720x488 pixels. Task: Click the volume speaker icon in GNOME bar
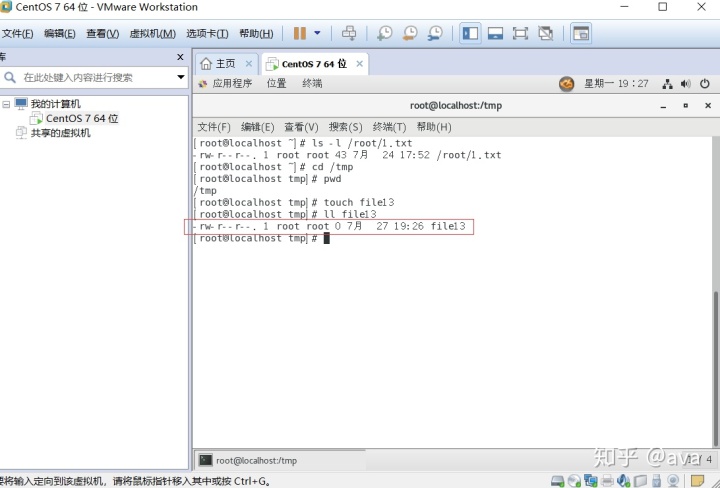coord(686,84)
